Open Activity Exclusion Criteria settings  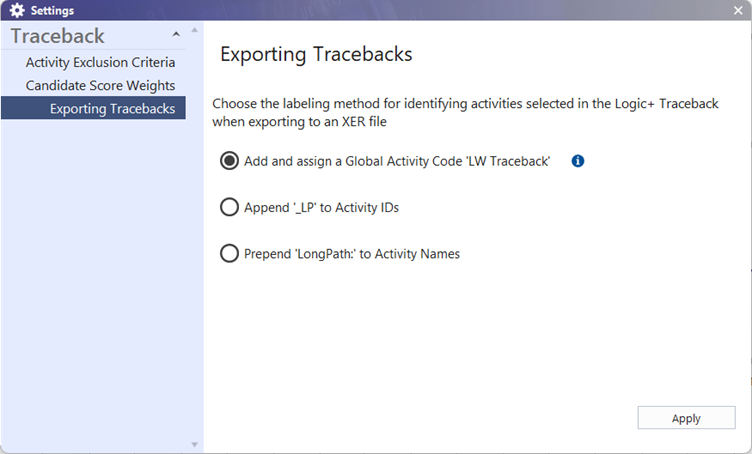[x=100, y=62]
